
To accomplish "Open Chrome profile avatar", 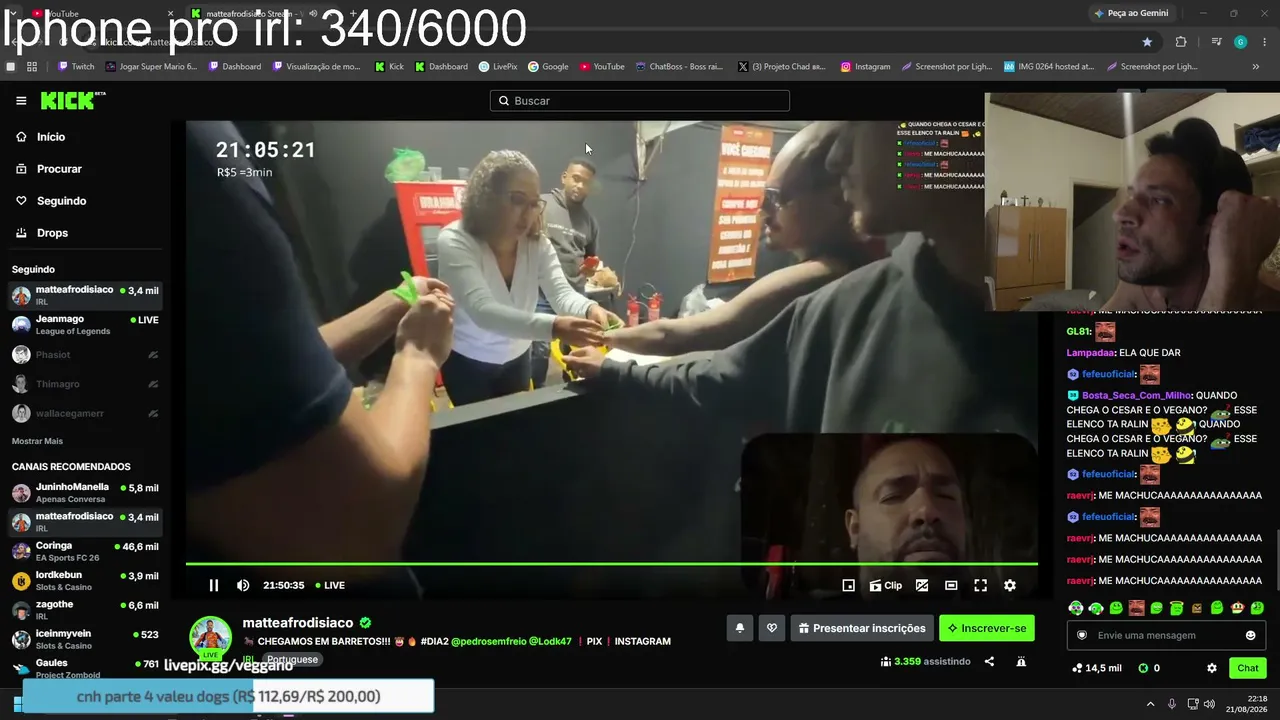I will (x=1241, y=42).
